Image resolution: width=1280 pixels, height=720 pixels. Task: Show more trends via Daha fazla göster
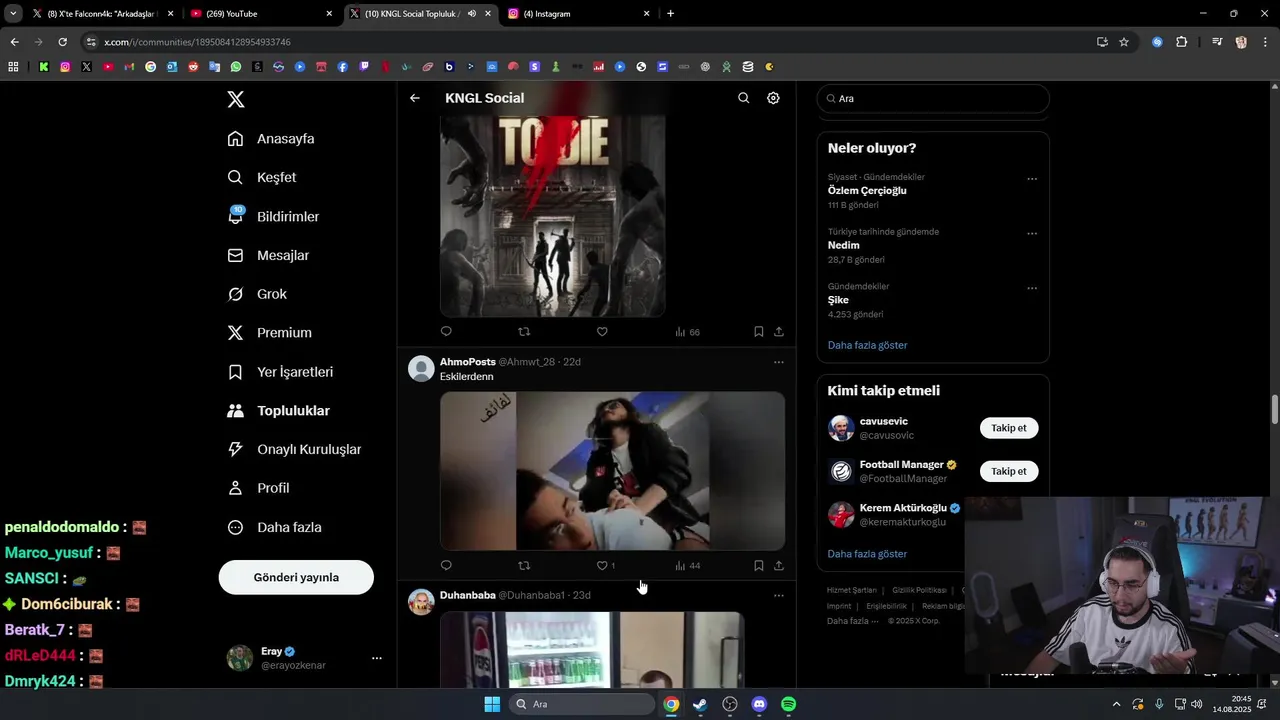(x=867, y=345)
